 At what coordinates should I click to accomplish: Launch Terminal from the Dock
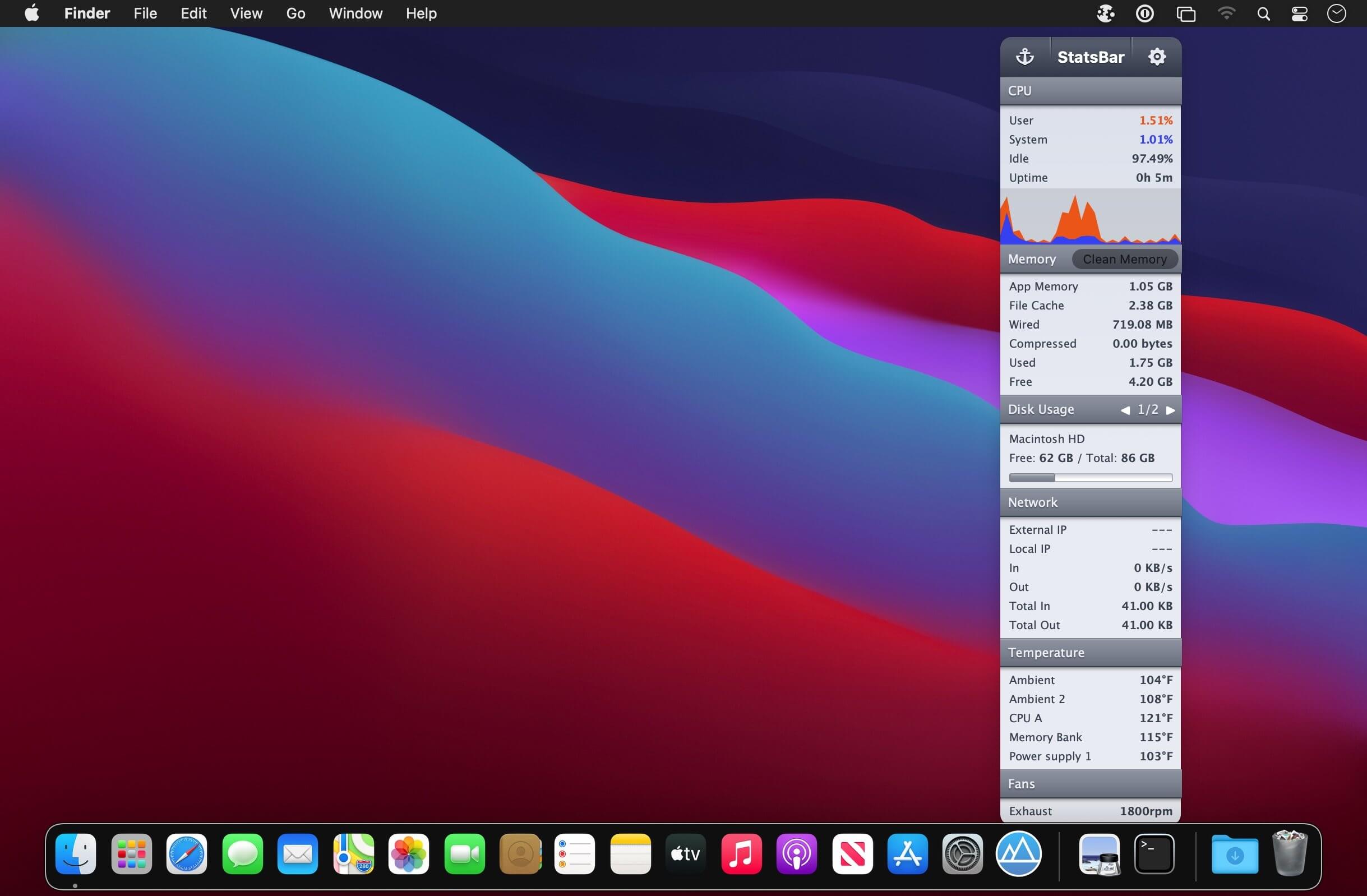pyautogui.click(x=1154, y=853)
